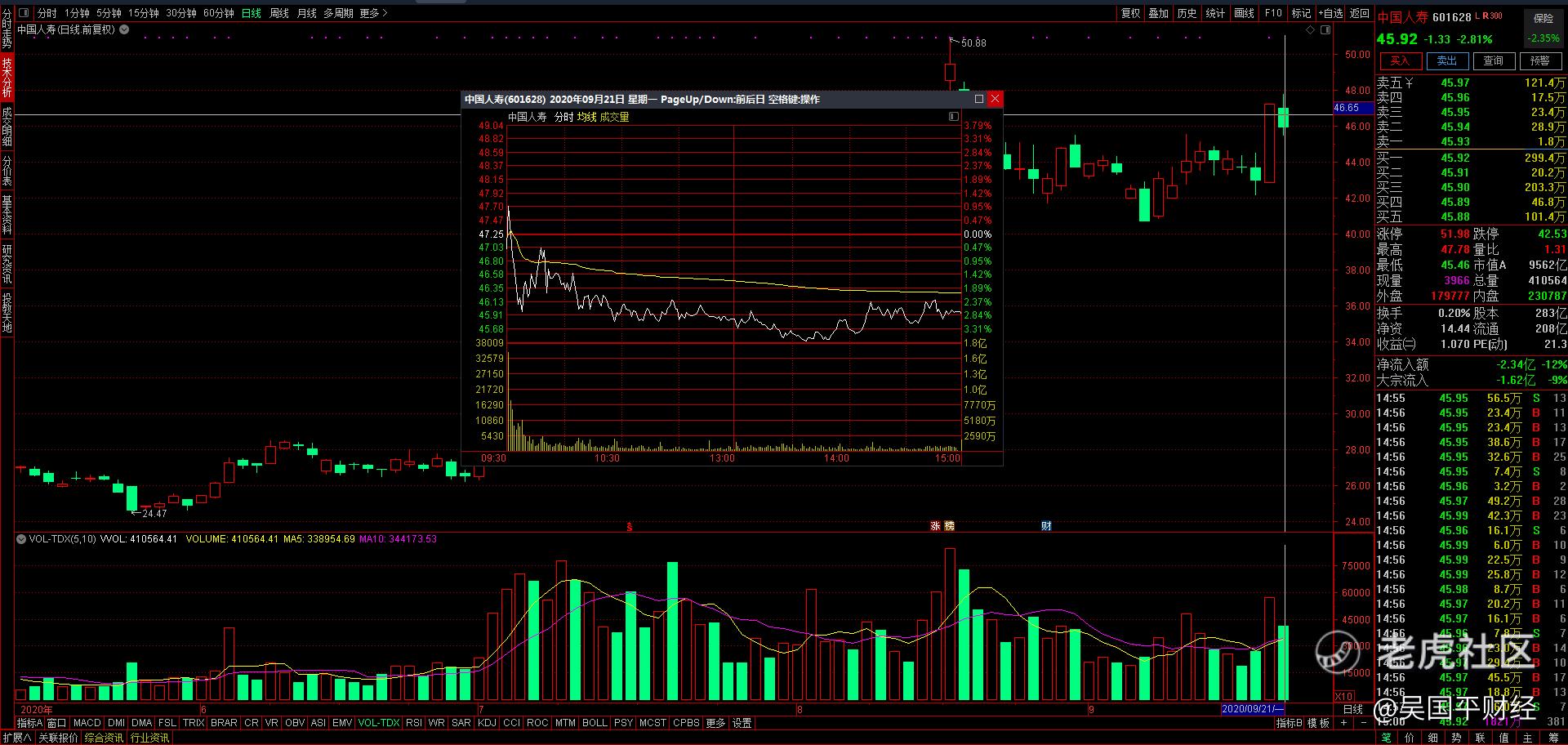
Task: Open the 多周期 multi-period view
Action: pyautogui.click(x=338, y=13)
